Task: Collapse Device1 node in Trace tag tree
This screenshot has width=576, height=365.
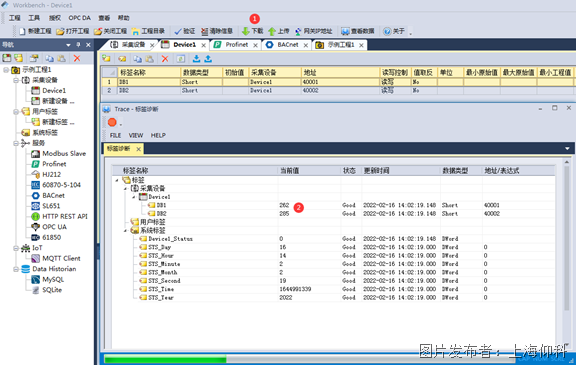Action: pos(134,197)
